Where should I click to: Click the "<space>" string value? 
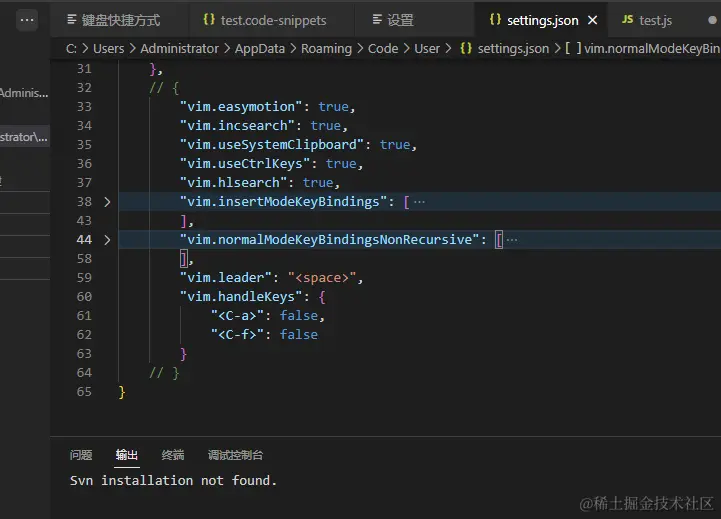322,278
